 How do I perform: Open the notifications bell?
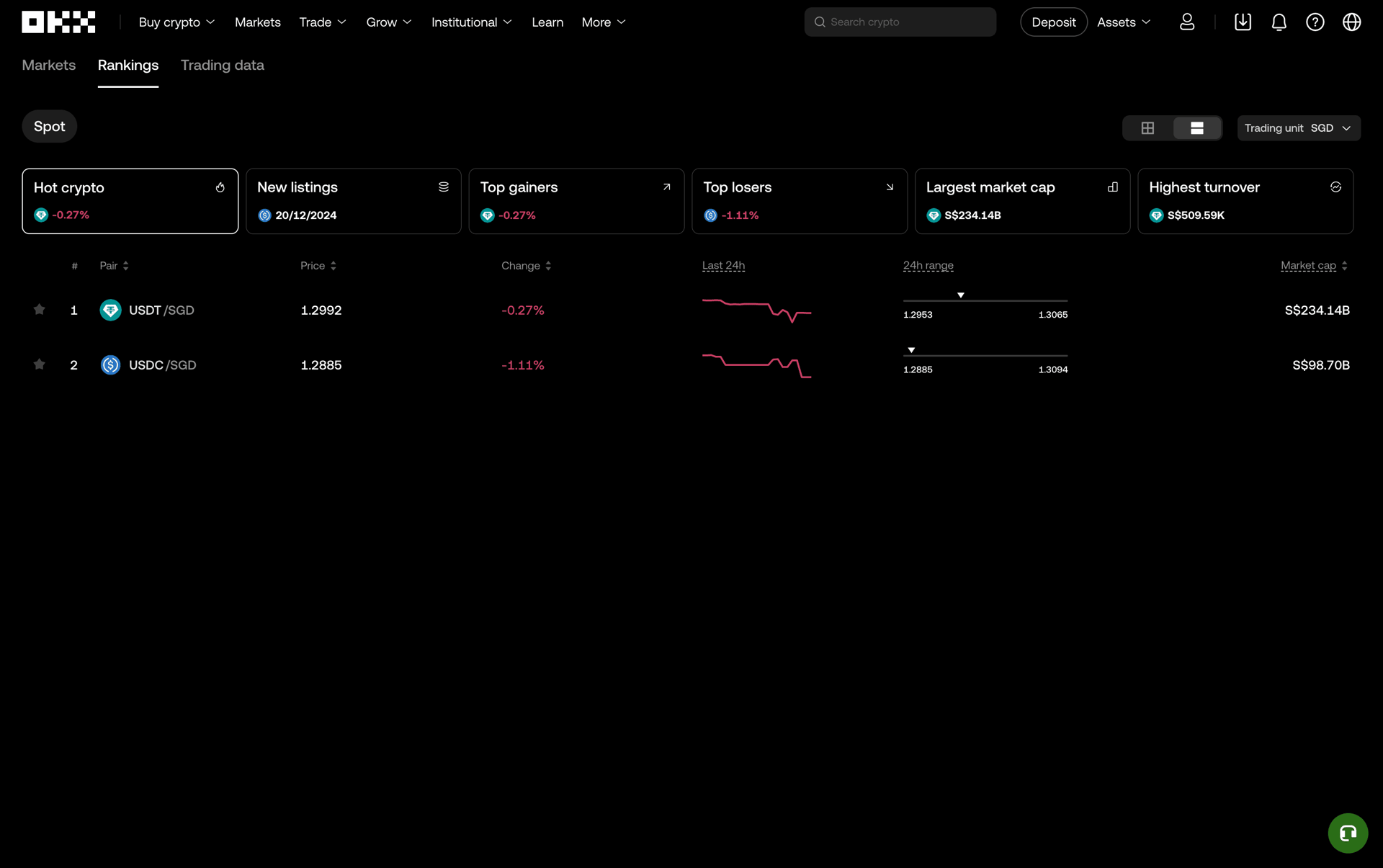click(x=1279, y=22)
